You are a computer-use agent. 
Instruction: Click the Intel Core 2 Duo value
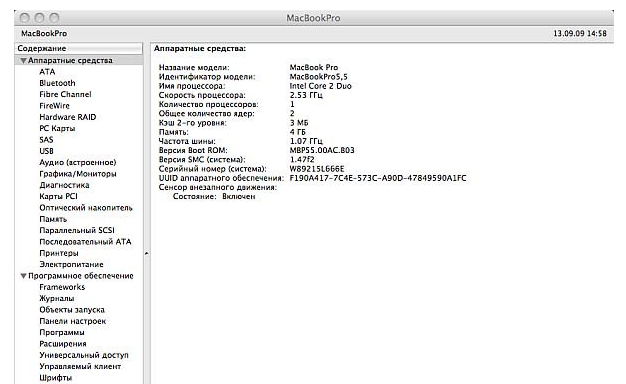(x=320, y=86)
